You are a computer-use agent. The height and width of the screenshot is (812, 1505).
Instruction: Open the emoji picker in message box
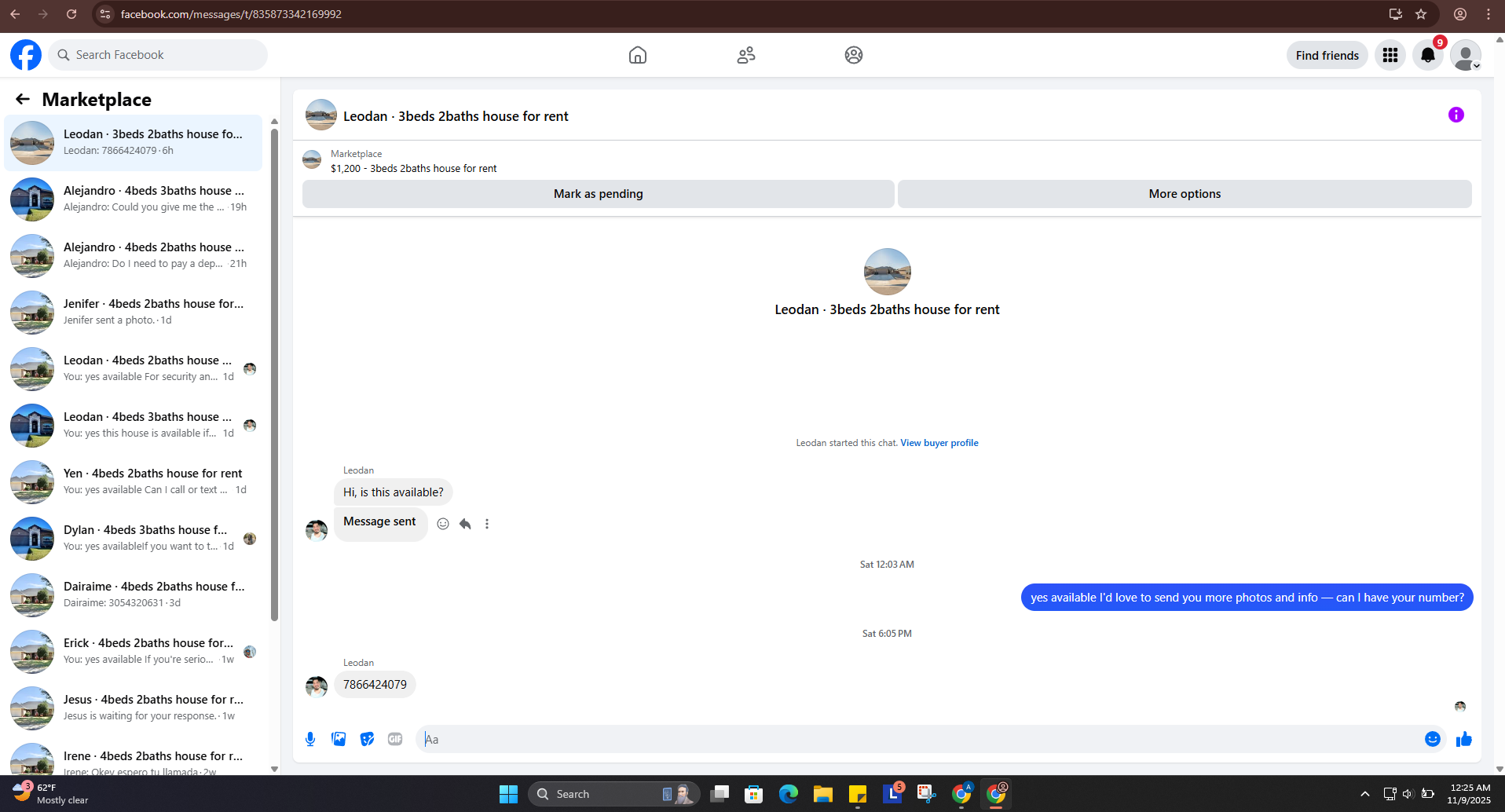[x=1433, y=739]
